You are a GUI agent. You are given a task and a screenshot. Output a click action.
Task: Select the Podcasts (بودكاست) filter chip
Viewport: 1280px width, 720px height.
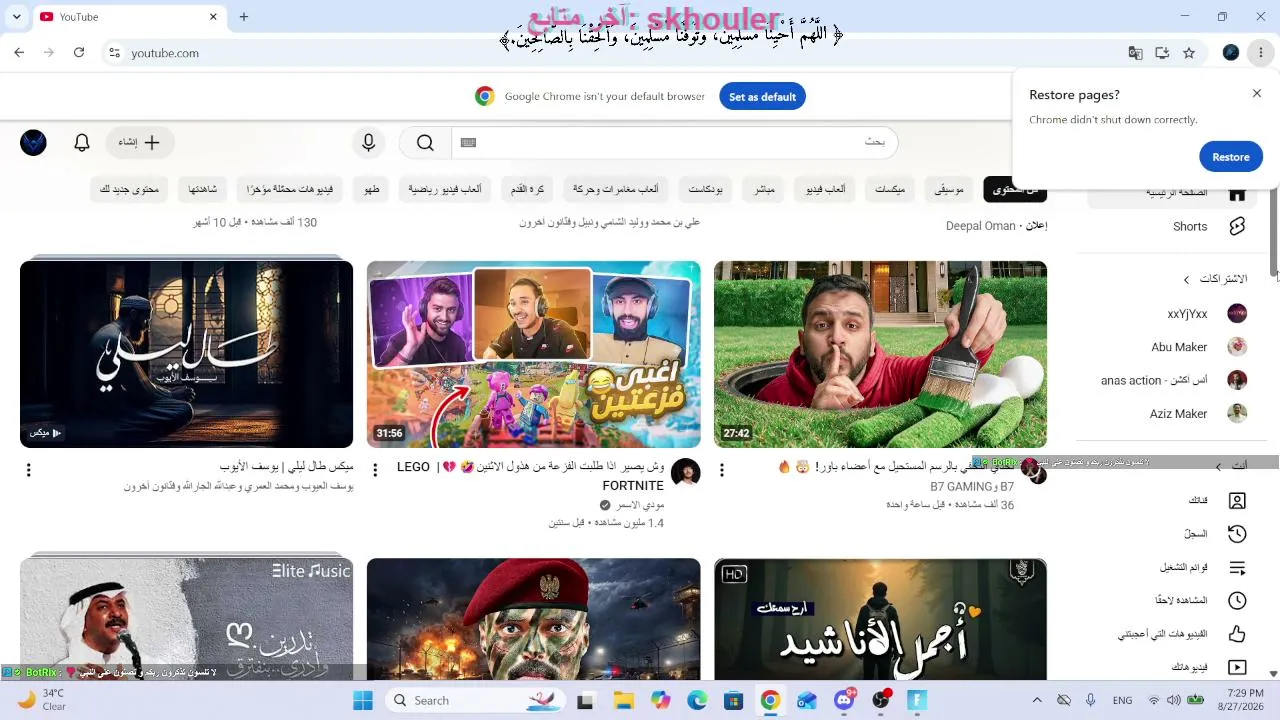706,189
